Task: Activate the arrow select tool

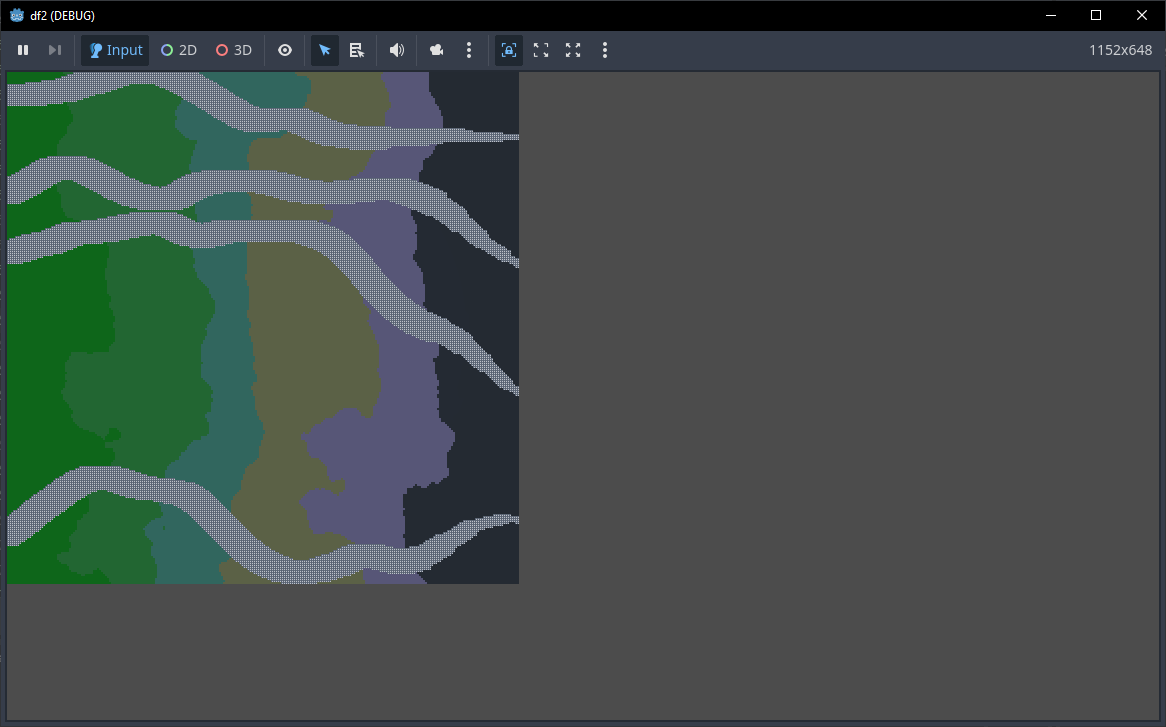Action: 325,50
